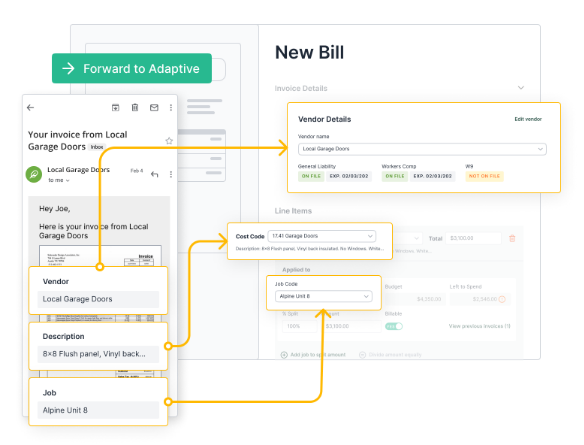Expand the 'to me' recipient details
This screenshot has height=445, width=584.
pos(59,180)
